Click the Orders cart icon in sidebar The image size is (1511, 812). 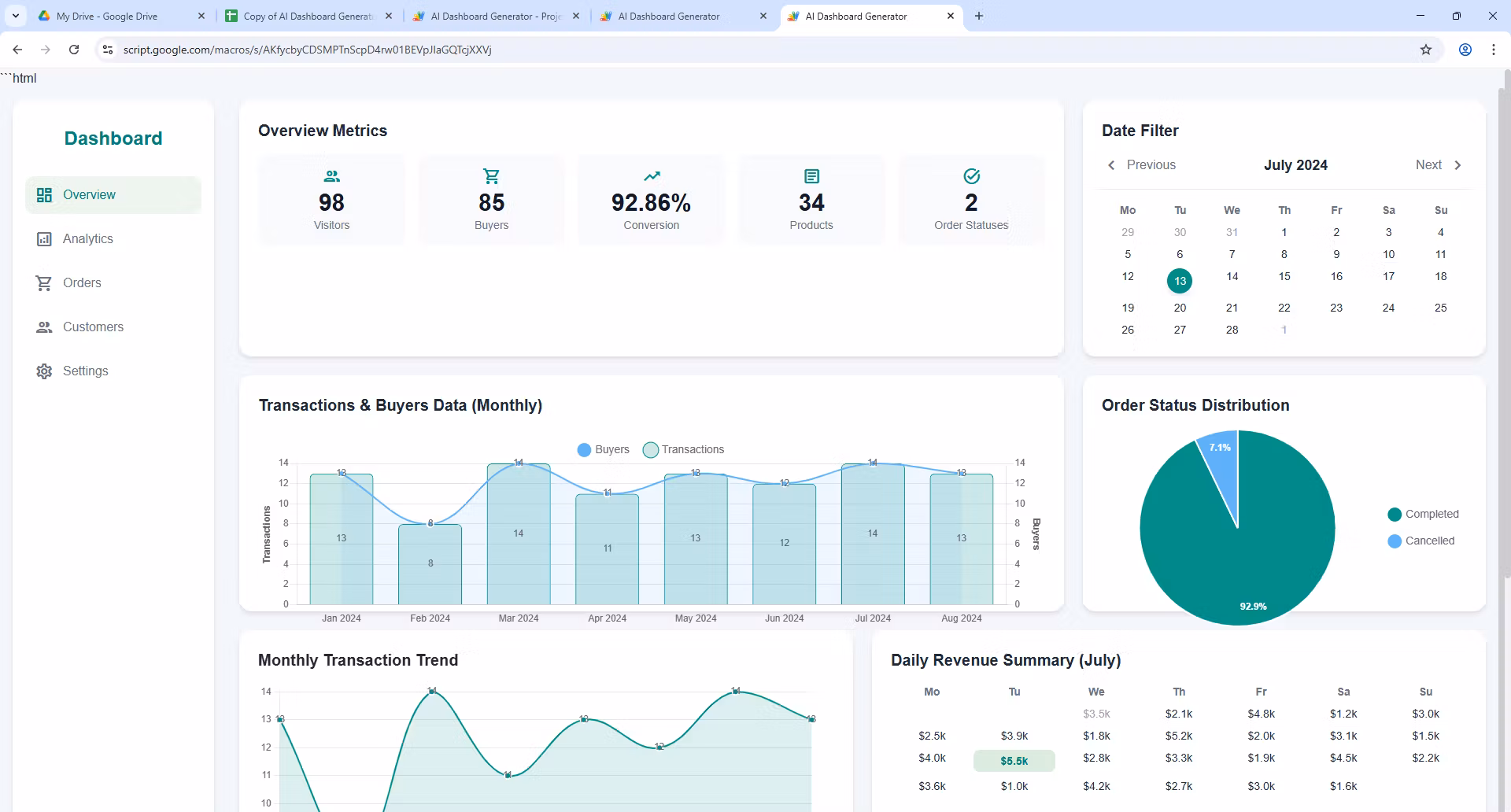44,283
